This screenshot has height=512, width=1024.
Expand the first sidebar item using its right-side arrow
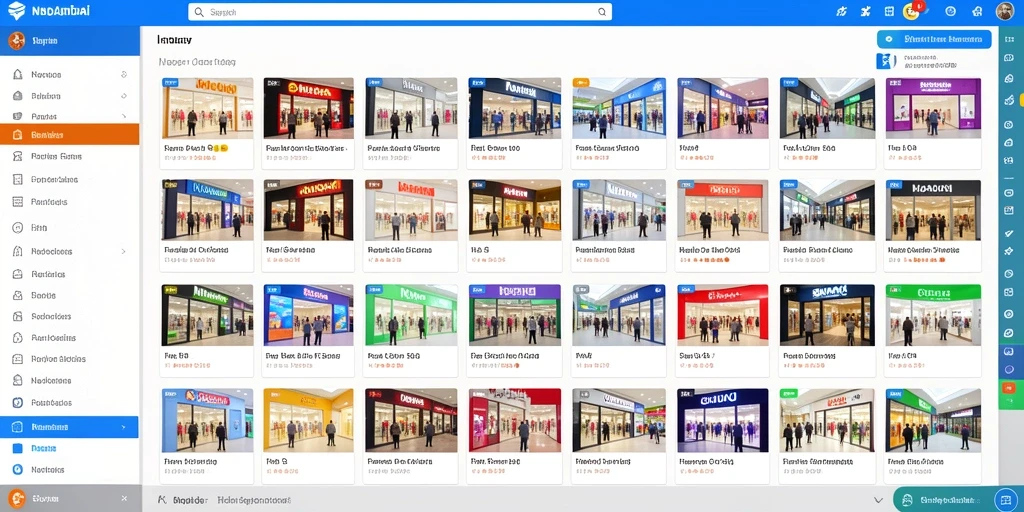(124, 74)
